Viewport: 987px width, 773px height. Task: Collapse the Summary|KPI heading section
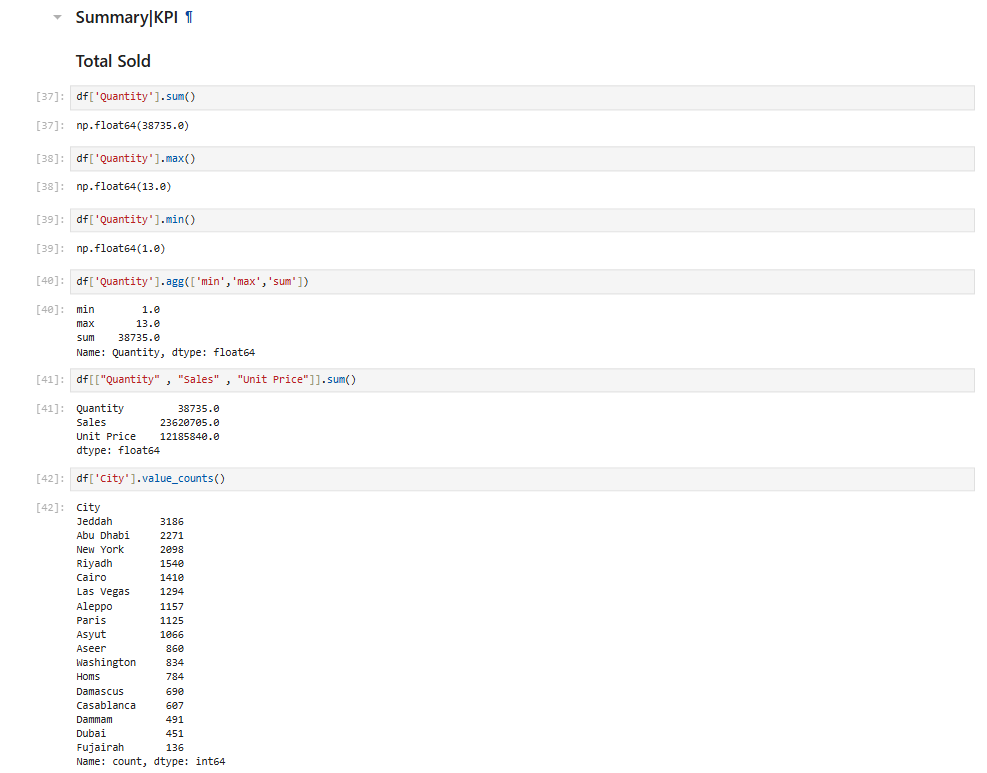(x=57, y=18)
